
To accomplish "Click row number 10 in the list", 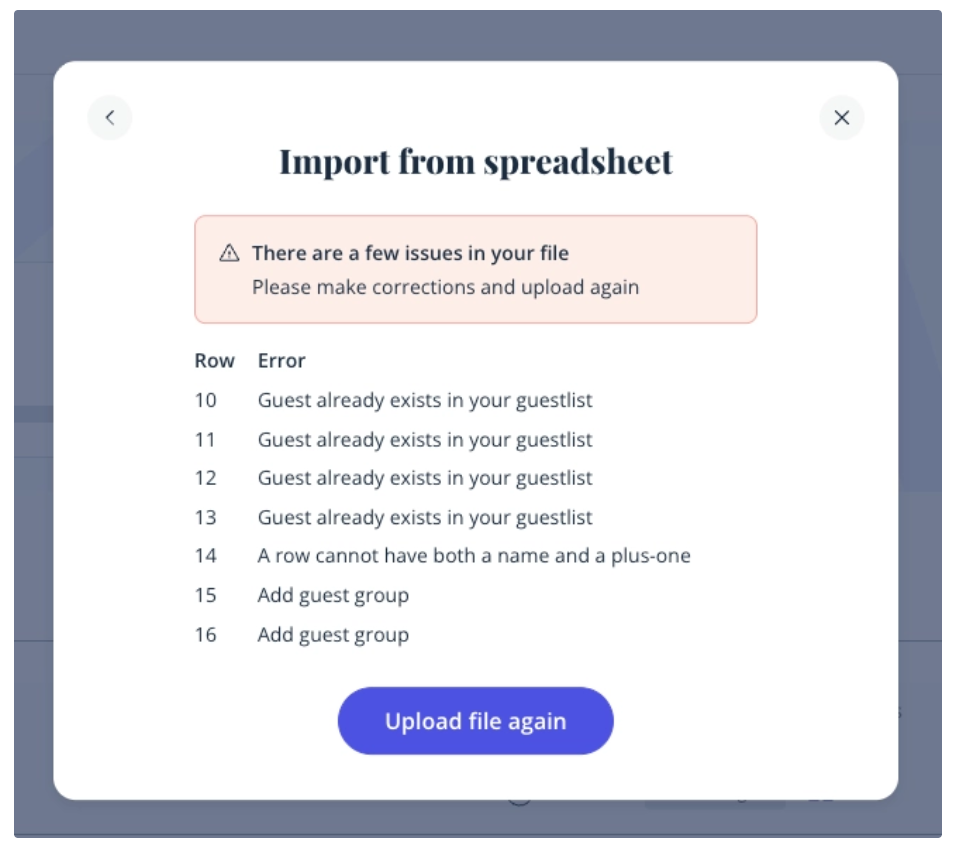I will (x=205, y=401).
